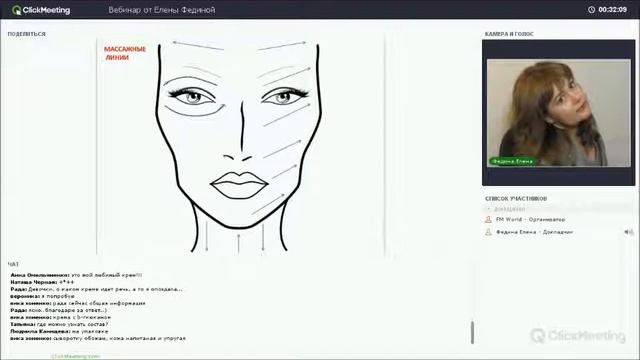This screenshot has height=360, width=640.
Task: Click the user icon next to FM World
Action: 488,220
